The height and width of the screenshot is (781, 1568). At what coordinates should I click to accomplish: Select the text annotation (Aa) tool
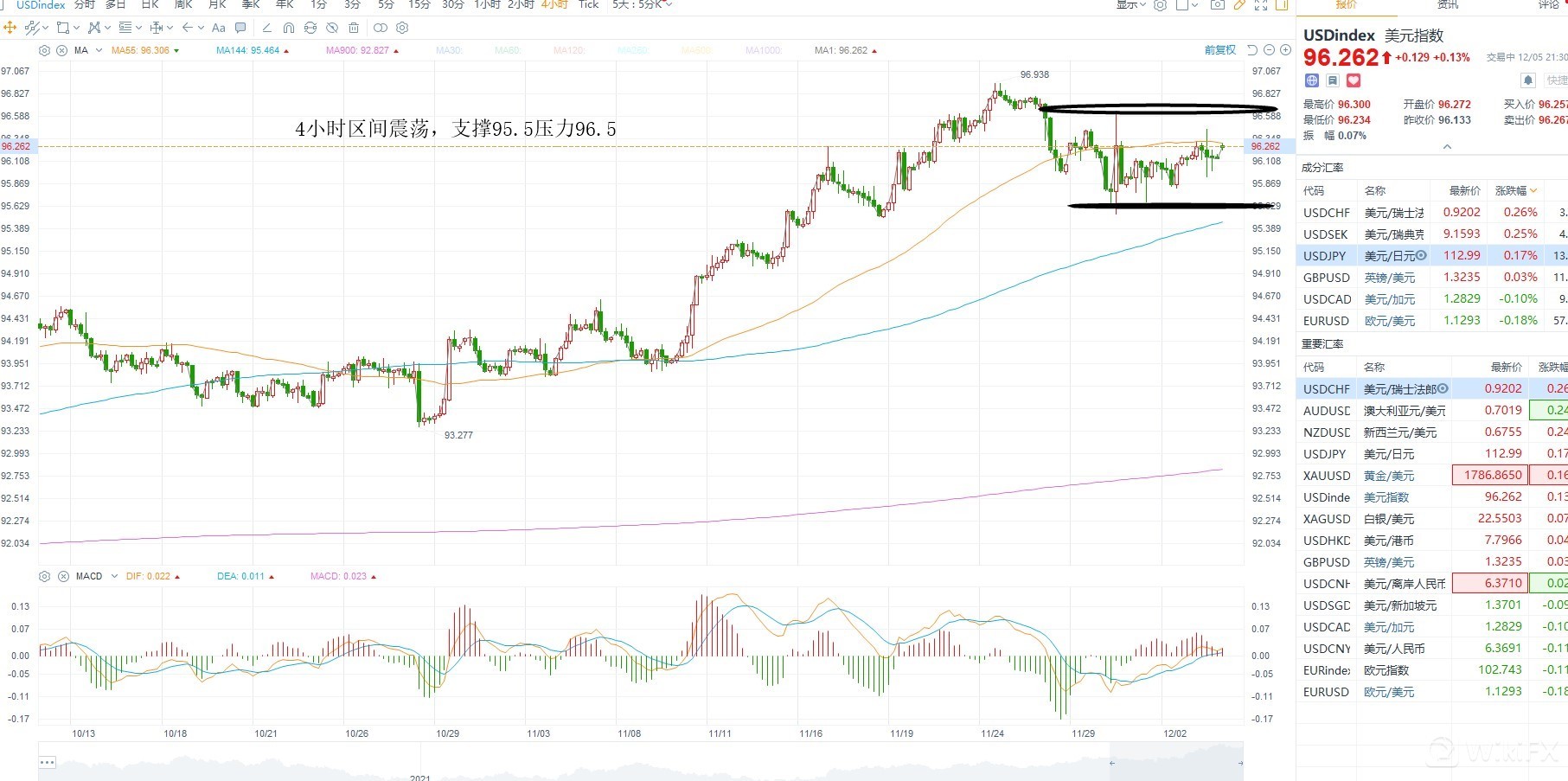(219, 28)
